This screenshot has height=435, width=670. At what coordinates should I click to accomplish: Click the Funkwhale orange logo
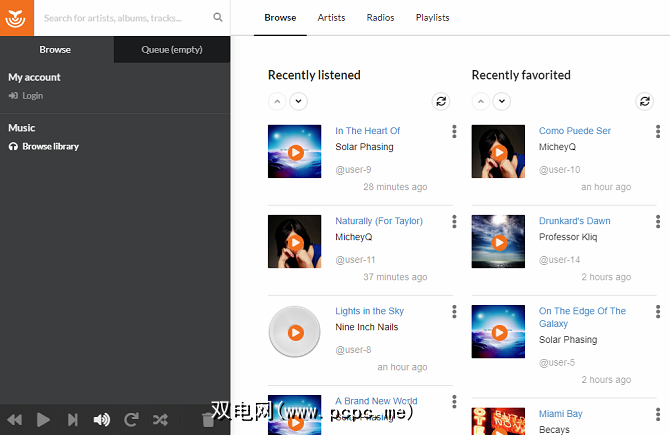17,18
